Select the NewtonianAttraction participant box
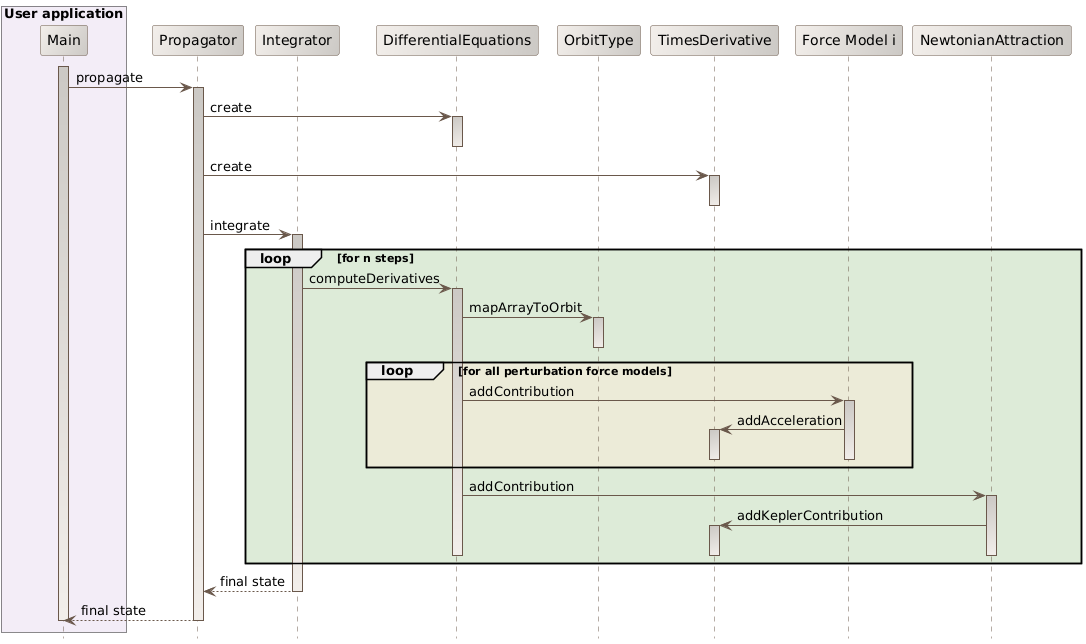Image resolution: width=1086 pixels, height=644 pixels. [x=991, y=40]
